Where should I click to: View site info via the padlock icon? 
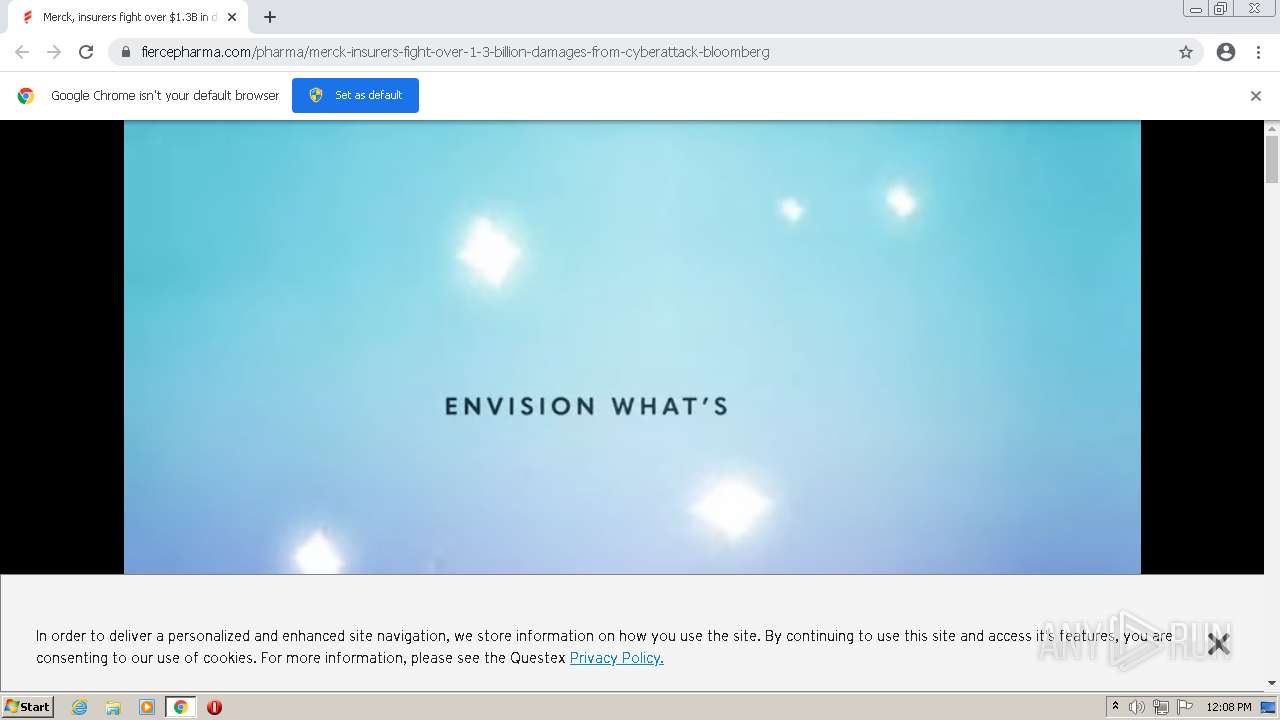point(126,52)
